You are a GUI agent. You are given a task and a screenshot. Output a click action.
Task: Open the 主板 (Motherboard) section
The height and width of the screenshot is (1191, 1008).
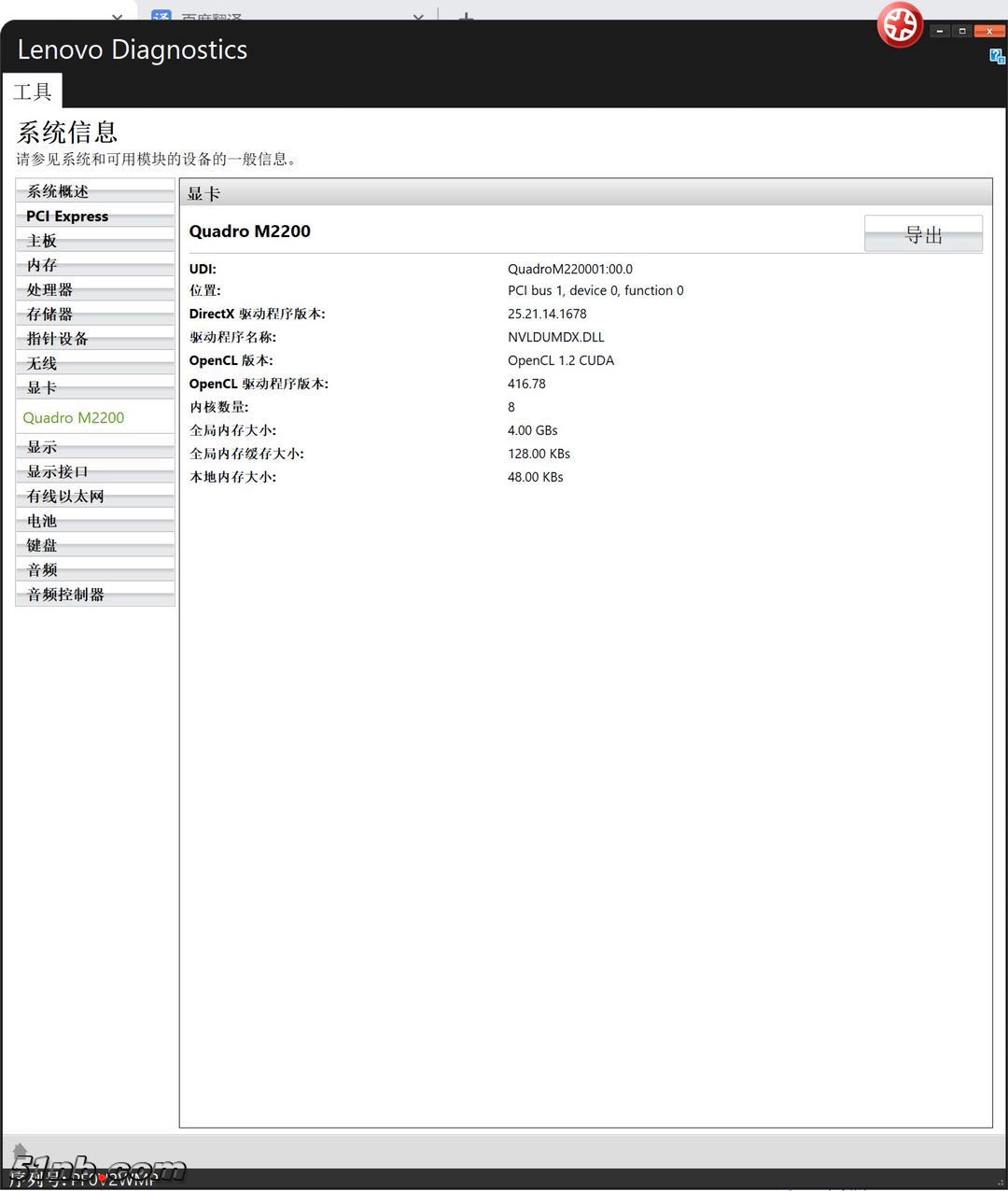41,240
